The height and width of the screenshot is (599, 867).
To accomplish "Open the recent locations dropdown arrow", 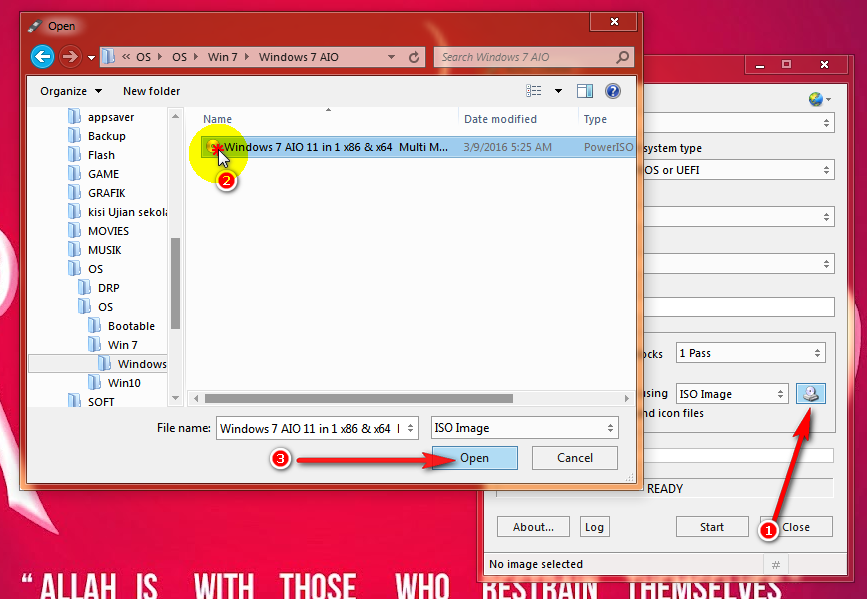I will tap(91, 58).
